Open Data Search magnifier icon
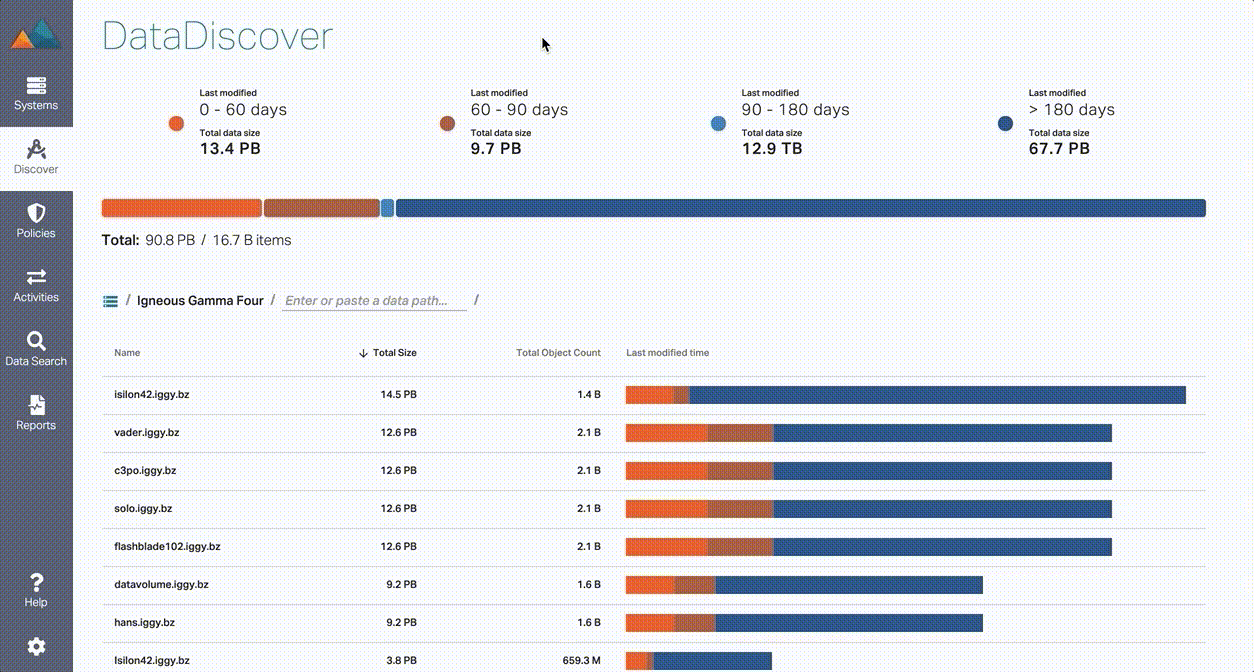This screenshot has height=672, width=1254. point(36,341)
